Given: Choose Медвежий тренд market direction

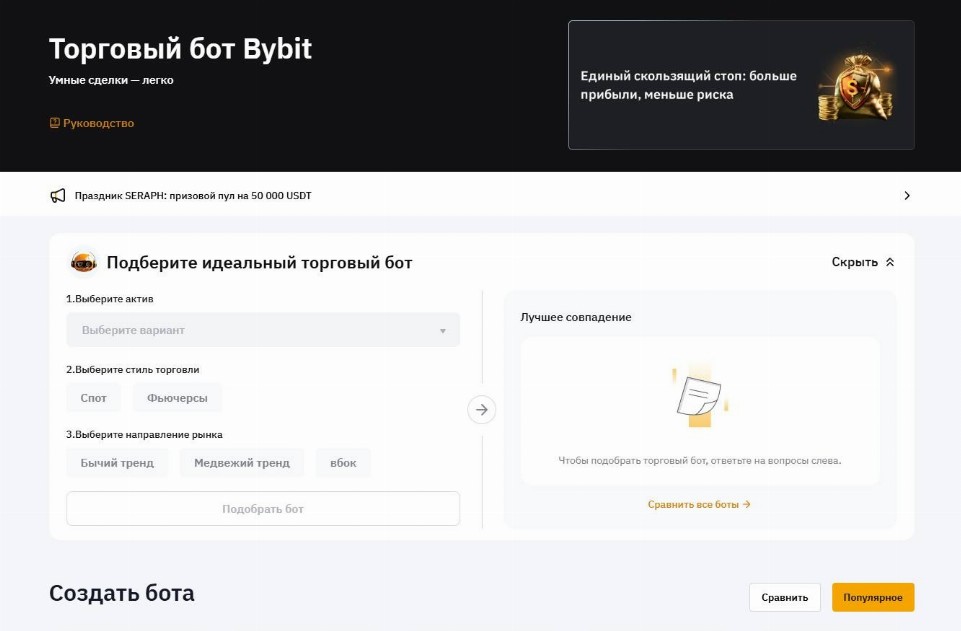Looking at the screenshot, I should (x=242, y=463).
